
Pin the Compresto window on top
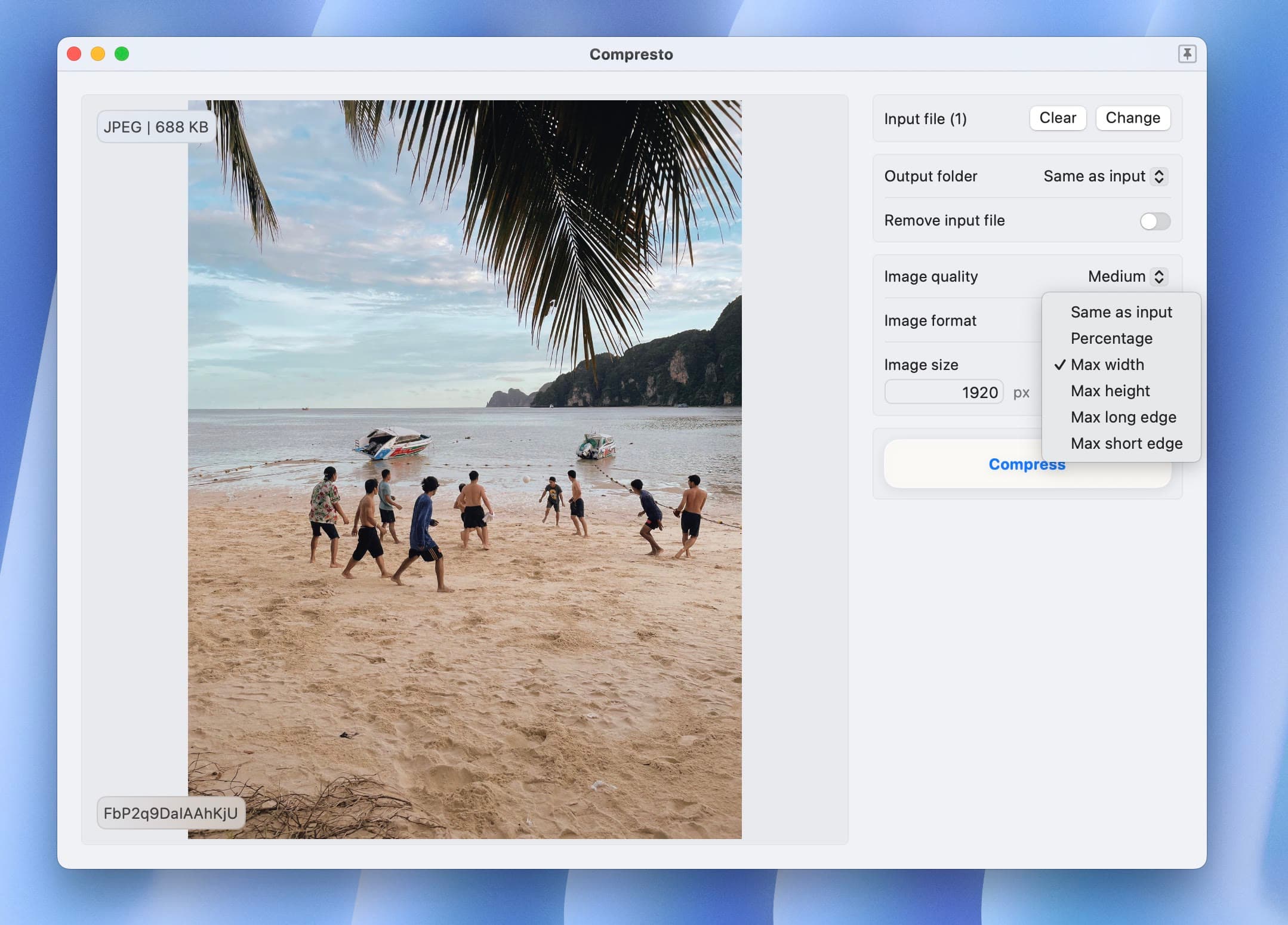point(1187,54)
